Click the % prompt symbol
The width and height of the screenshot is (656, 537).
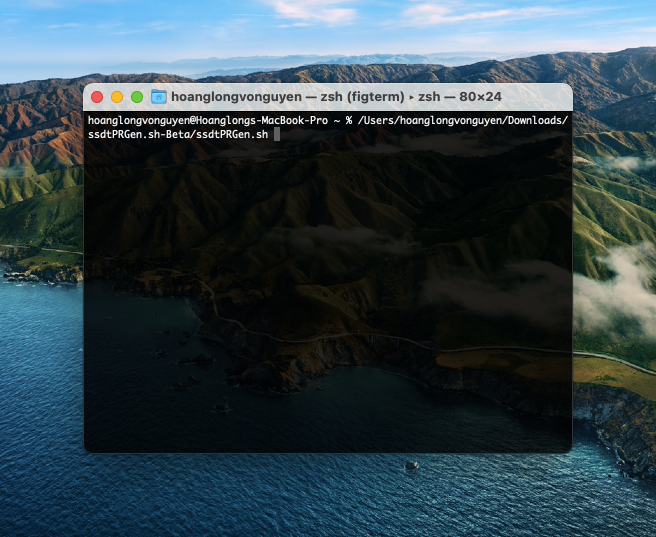pos(348,120)
